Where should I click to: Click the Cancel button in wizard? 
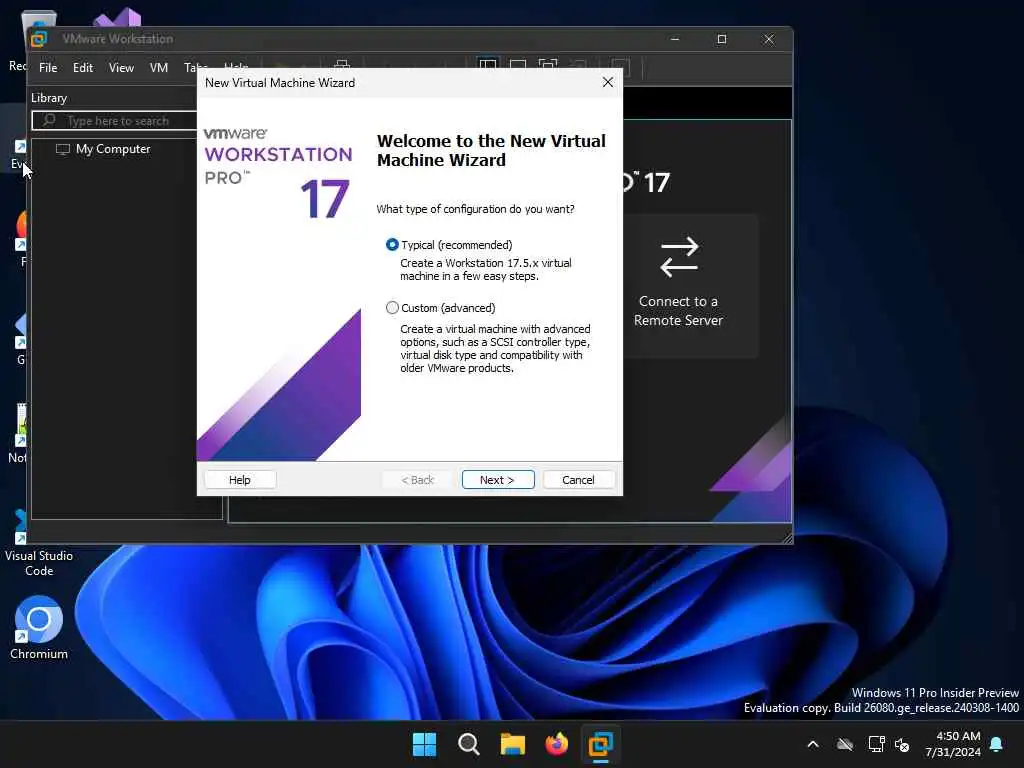pyautogui.click(x=578, y=479)
